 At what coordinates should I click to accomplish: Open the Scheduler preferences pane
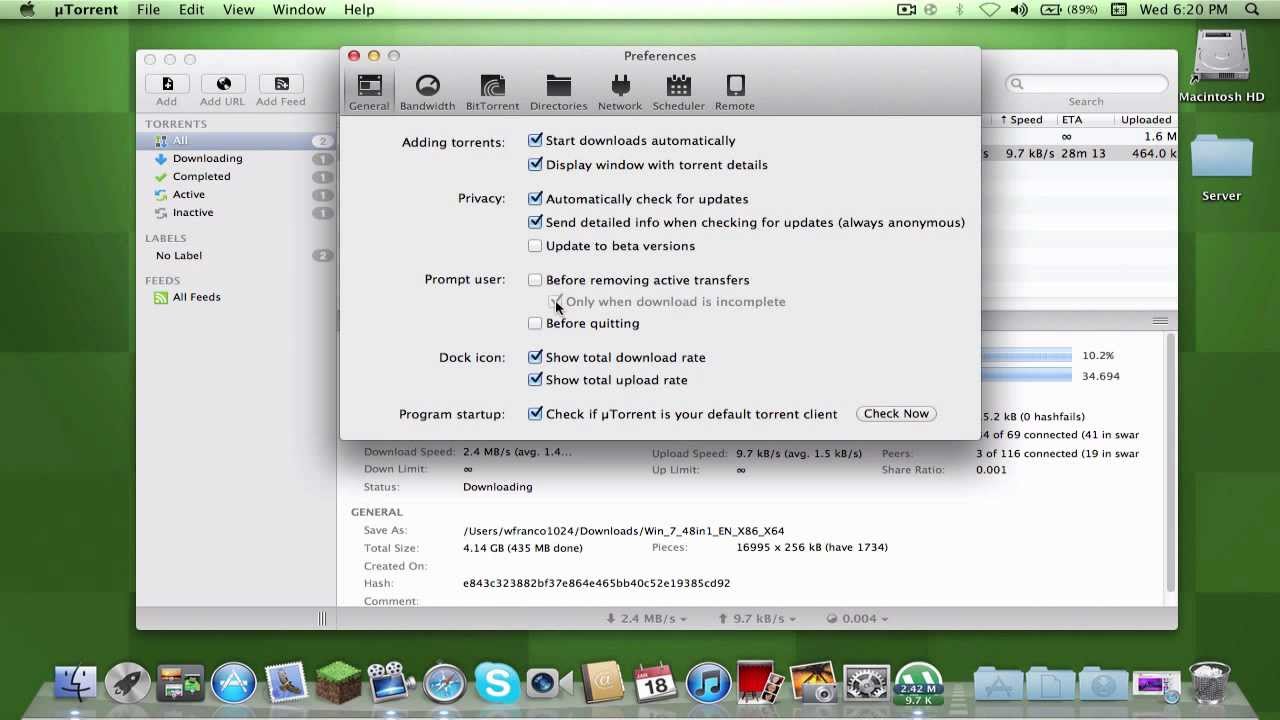click(x=678, y=92)
